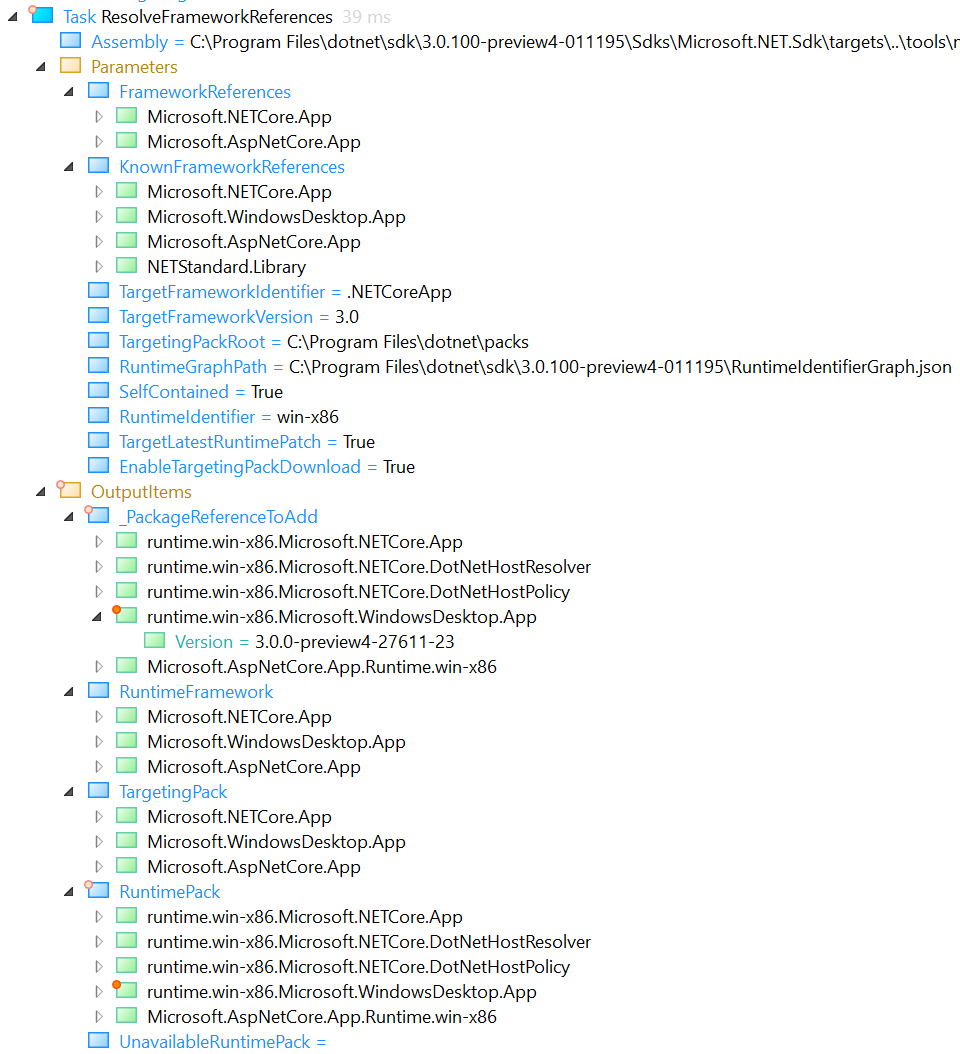This screenshot has height=1054, width=960.
Task: Collapse the ResolveFrameworkReferences root node
Action: click(x=10, y=16)
